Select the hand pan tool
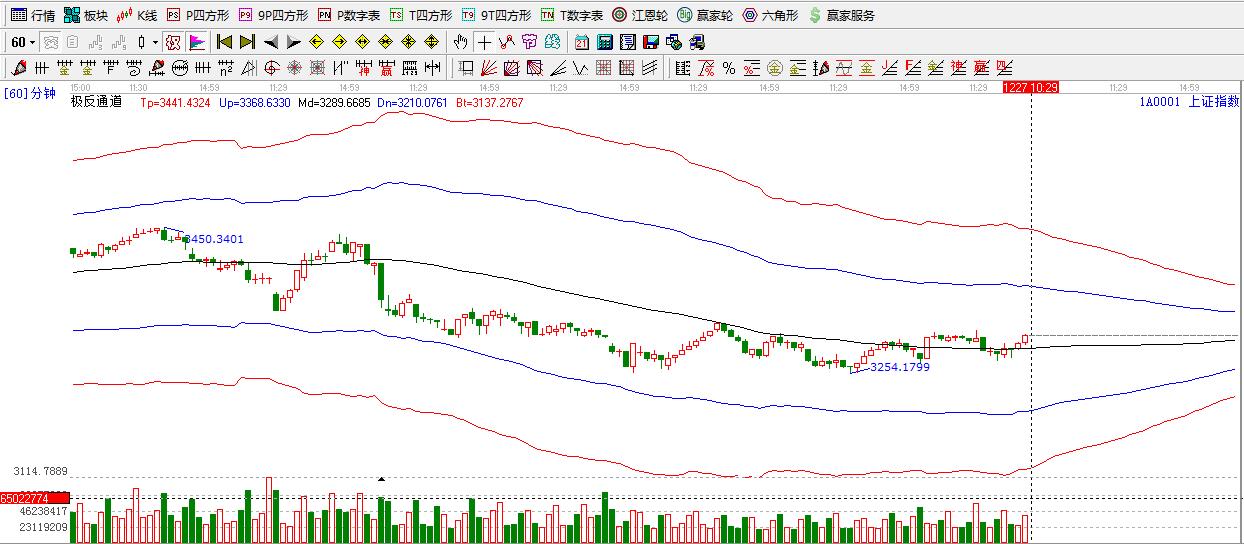 tap(460, 42)
